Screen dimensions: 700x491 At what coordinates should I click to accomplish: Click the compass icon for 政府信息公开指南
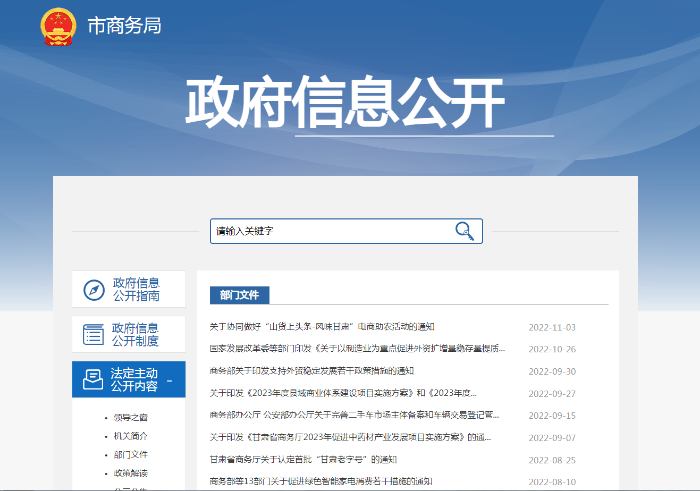click(93, 290)
